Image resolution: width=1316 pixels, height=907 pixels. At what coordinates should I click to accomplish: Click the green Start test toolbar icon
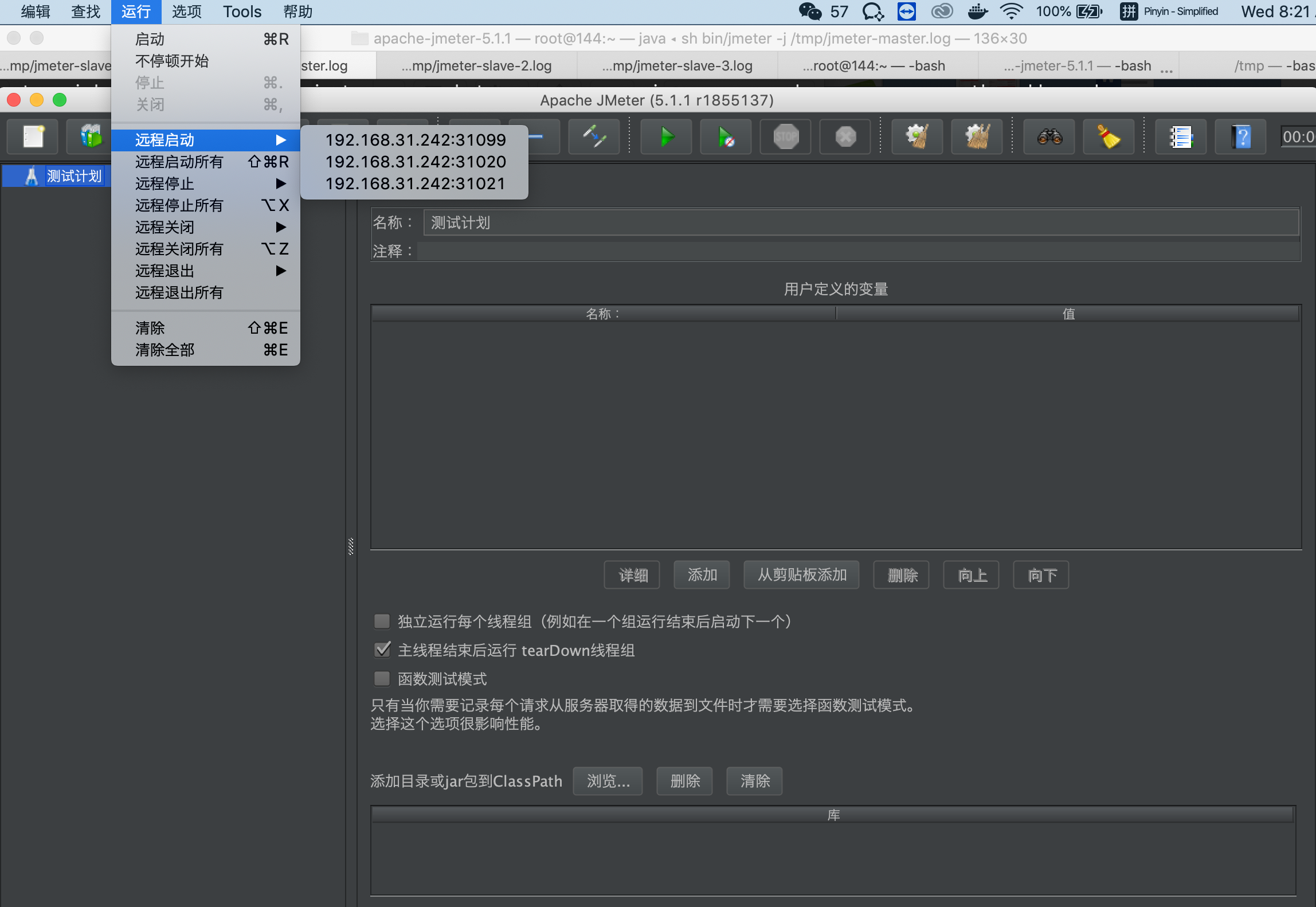[x=666, y=137]
